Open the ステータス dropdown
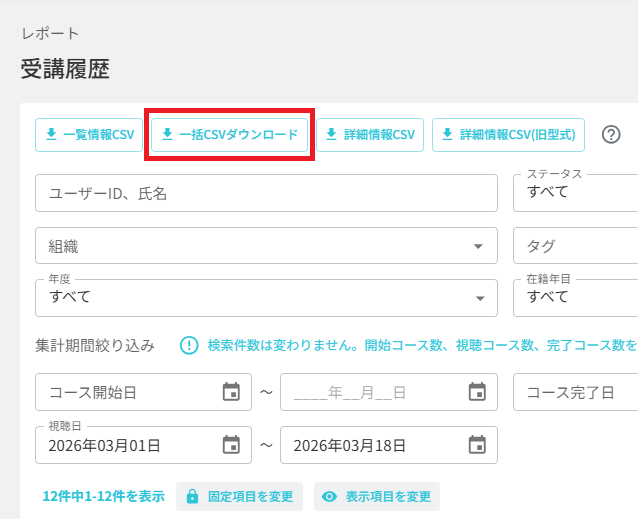 (576, 193)
